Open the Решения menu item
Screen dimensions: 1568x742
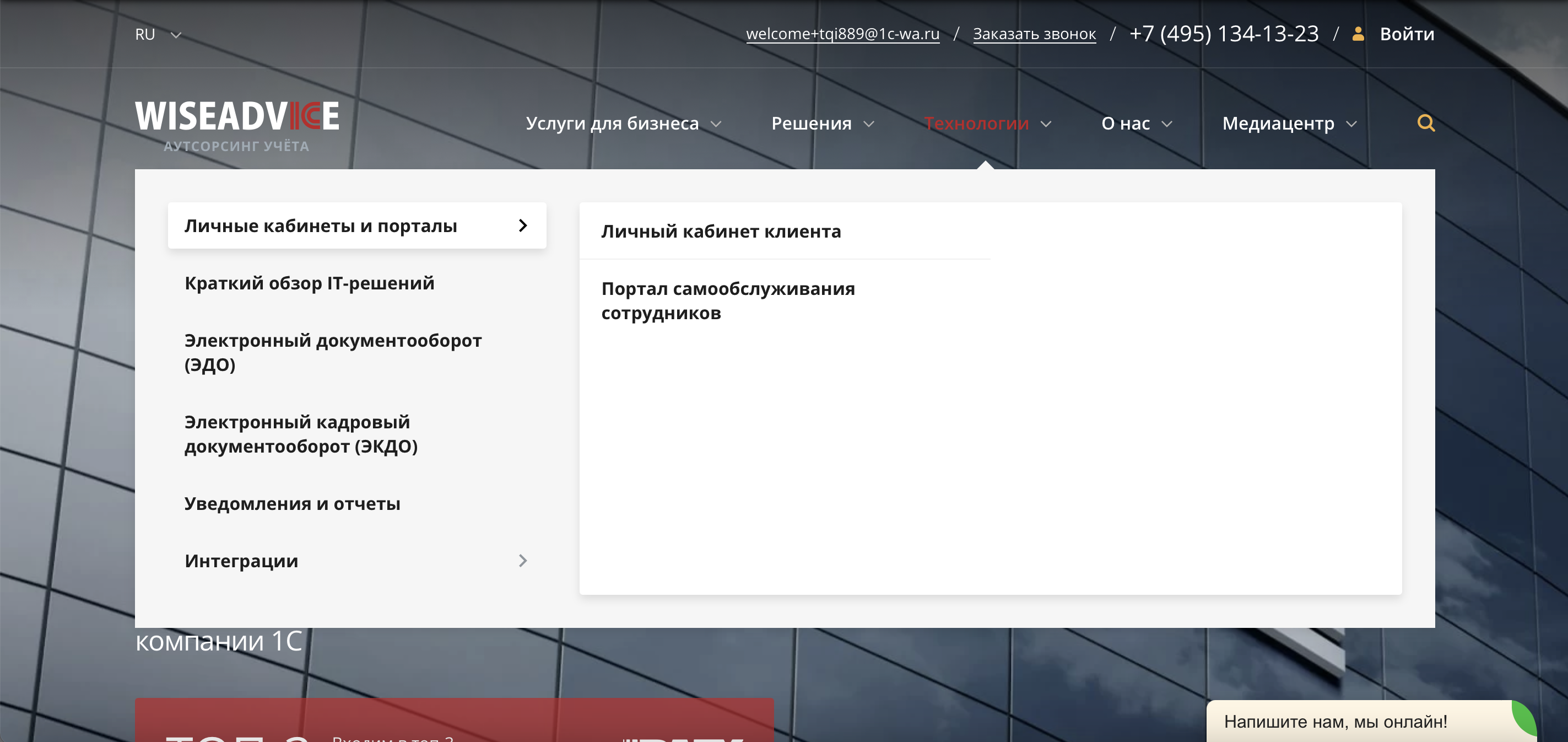(x=812, y=123)
